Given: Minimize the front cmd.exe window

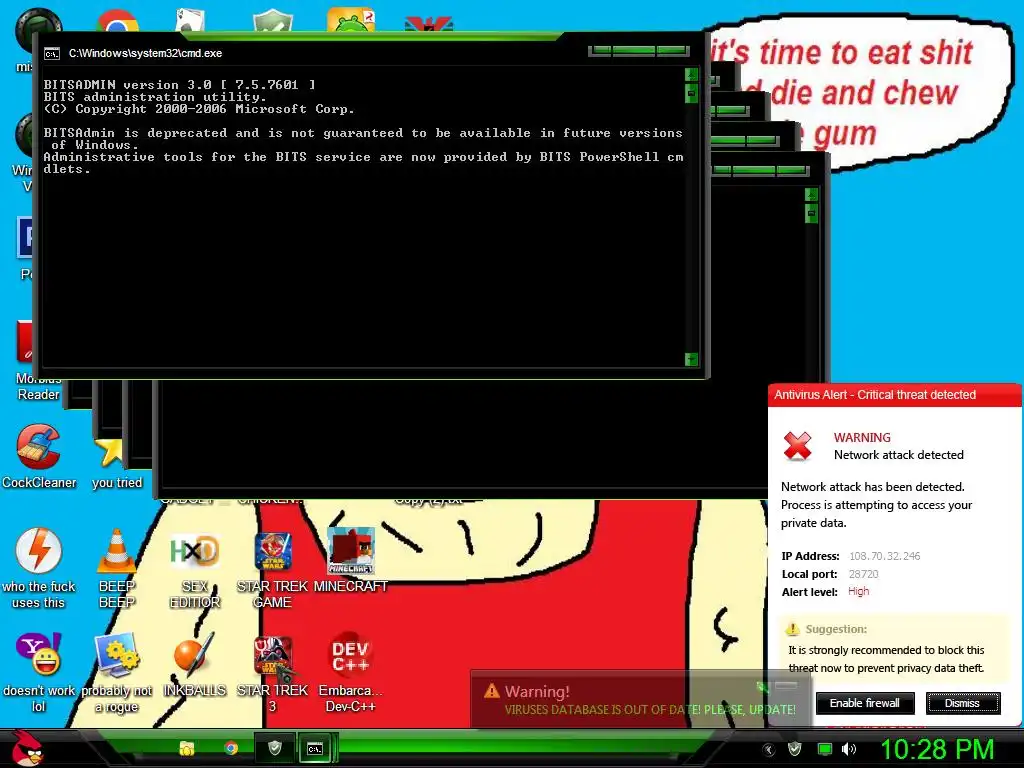Looking at the screenshot, I should coord(600,50).
